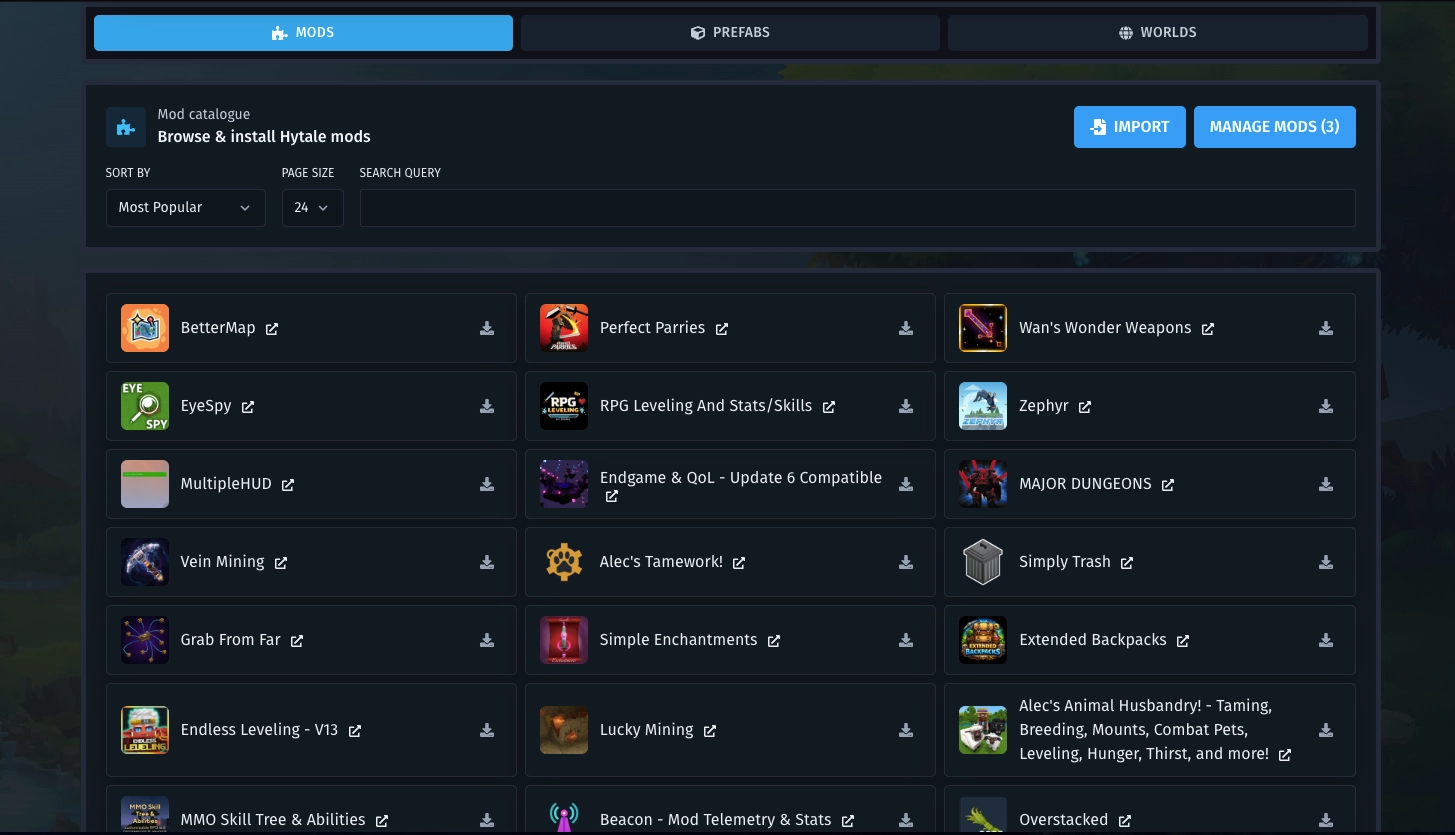Download the EyeSpy mod
The height and width of the screenshot is (835, 1455).
coord(487,406)
